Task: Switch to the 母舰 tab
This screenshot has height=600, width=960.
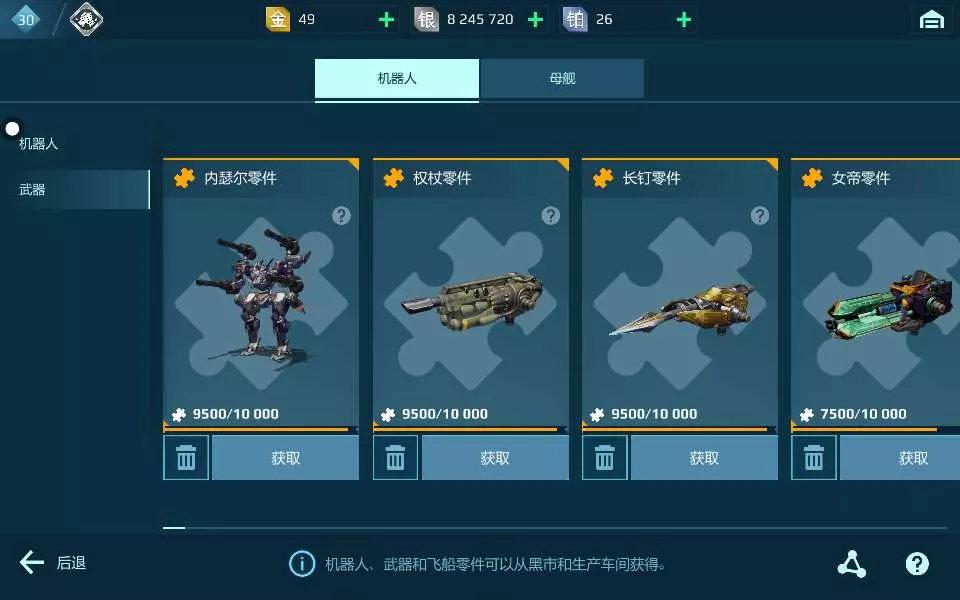Action: pyautogui.click(x=562, y=78)
